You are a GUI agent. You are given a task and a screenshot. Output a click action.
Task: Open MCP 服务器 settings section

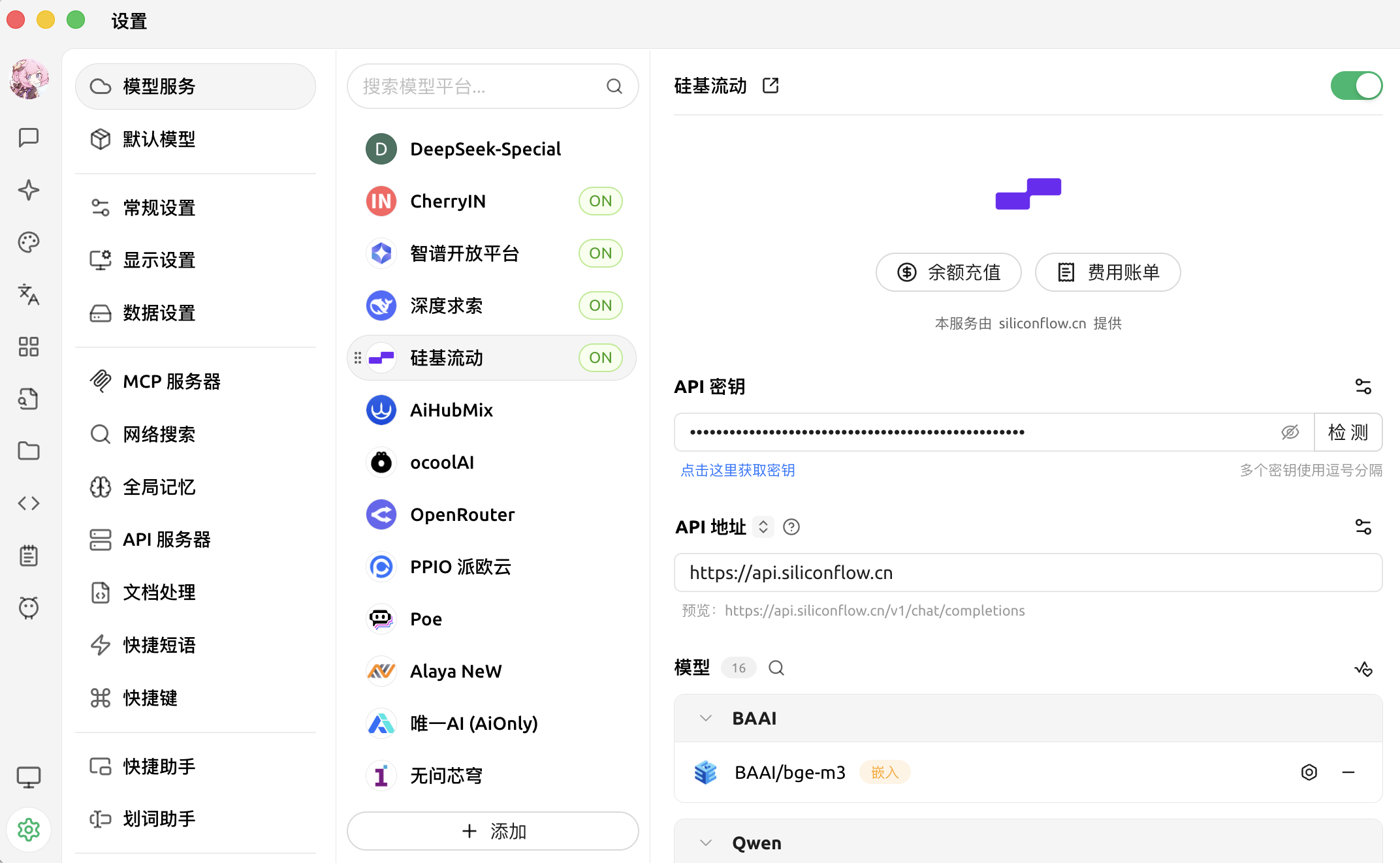[171, 381]
